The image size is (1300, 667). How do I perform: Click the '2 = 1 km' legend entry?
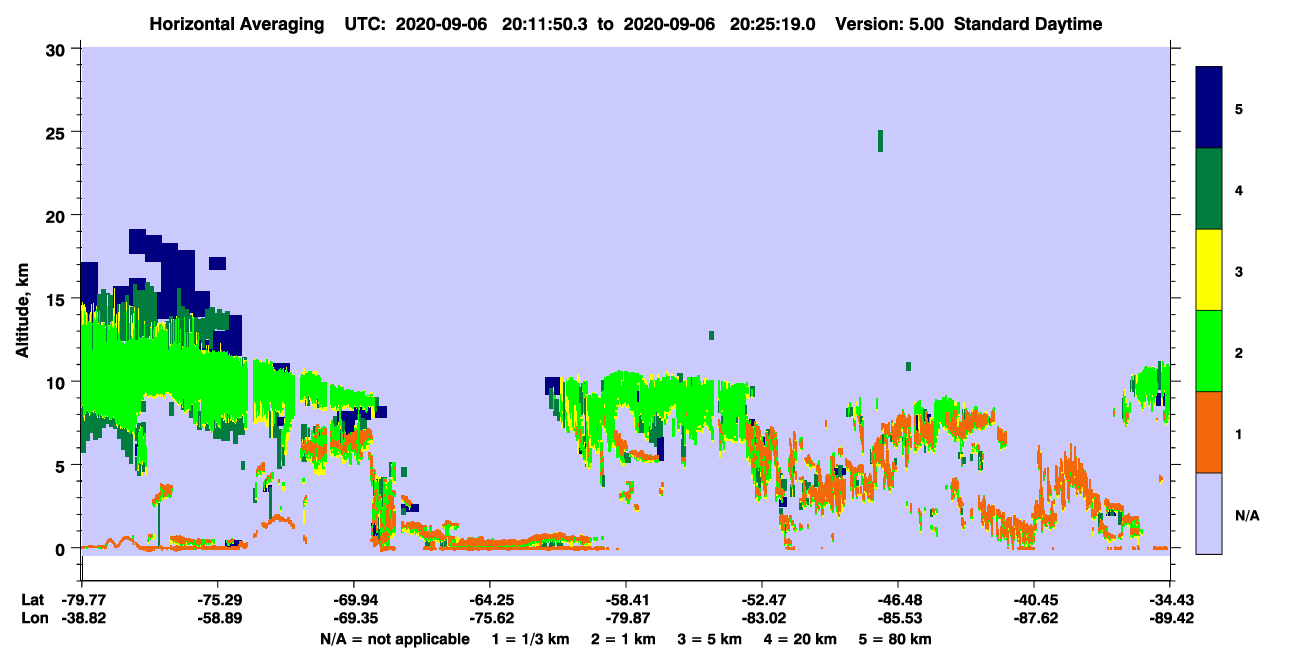click(x=623, y=639)
